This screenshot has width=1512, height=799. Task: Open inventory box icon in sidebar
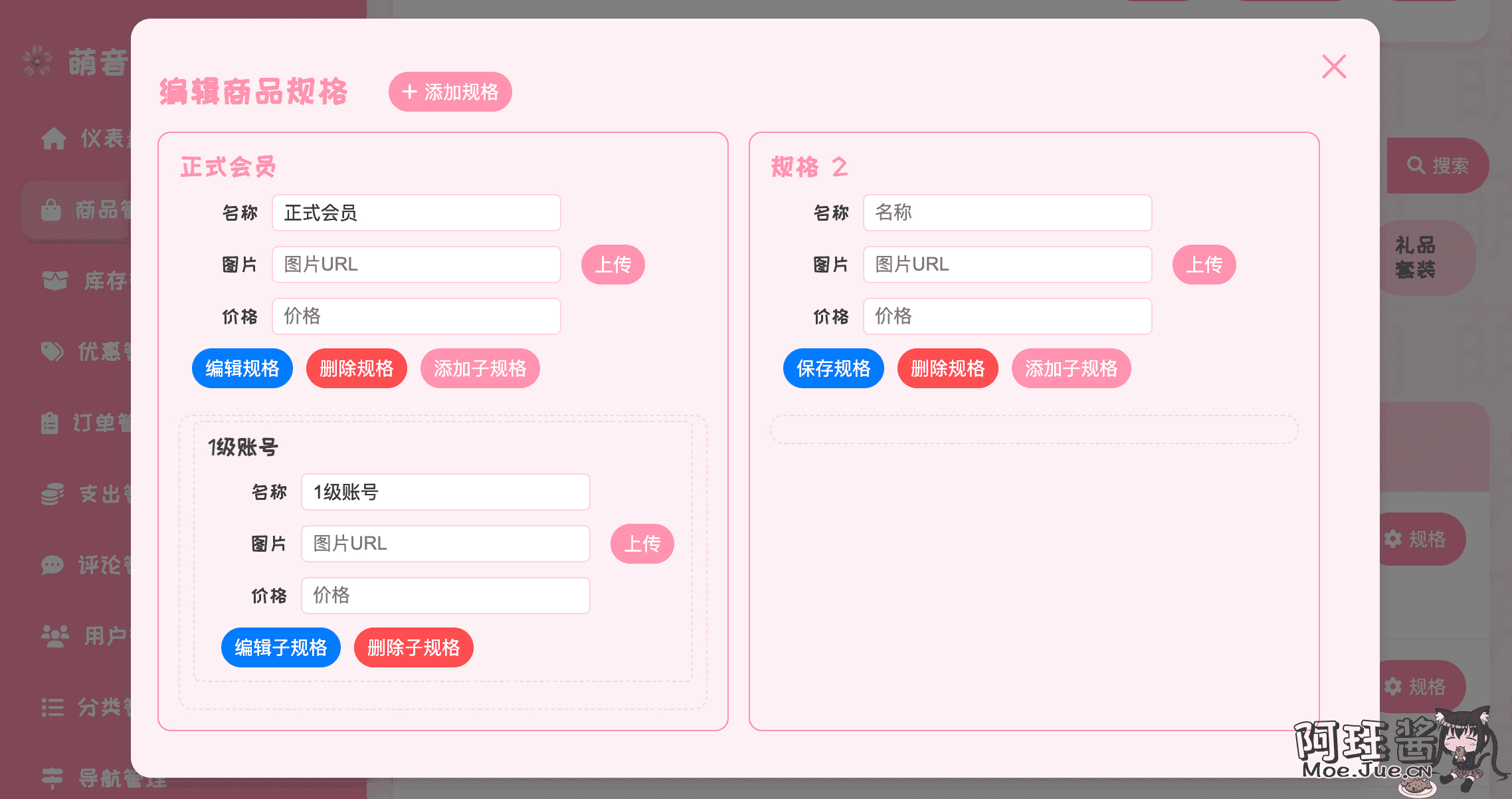pos(55,281)
